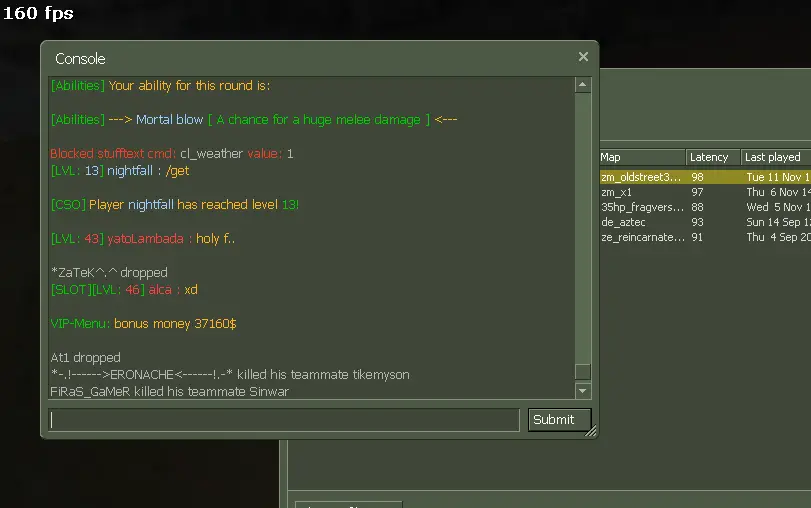This screenshot has width=811, height=508.
Task: Click the 160 fps counter
Action: [x=38, y=14]
